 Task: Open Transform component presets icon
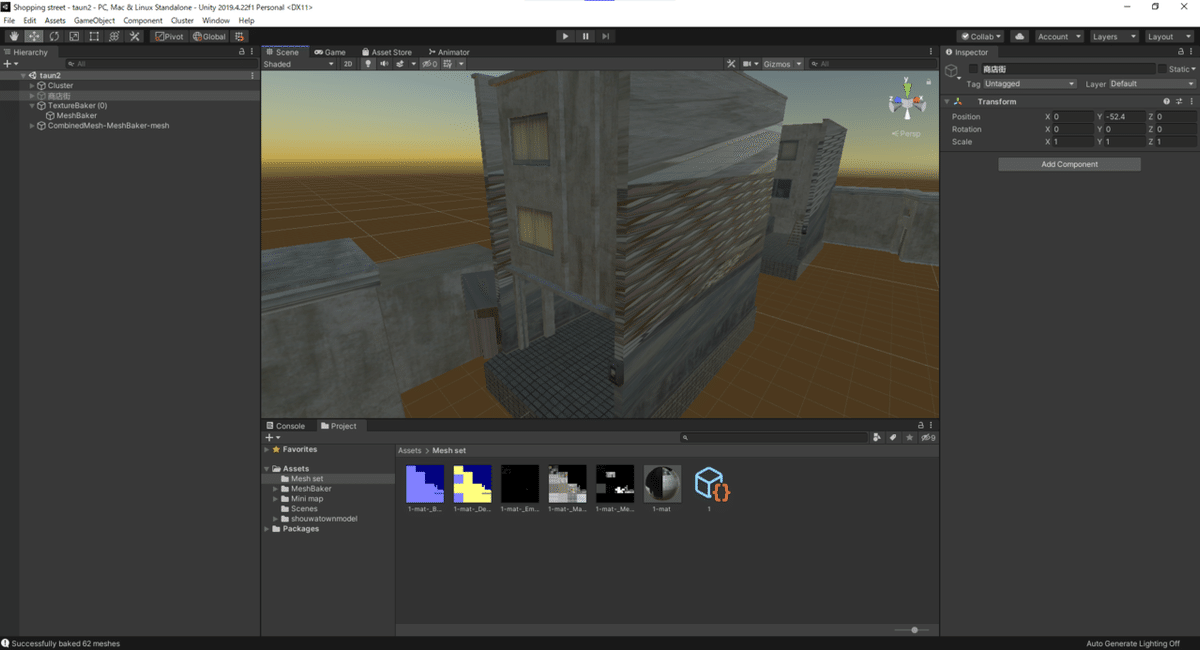tap(1179, 101)
